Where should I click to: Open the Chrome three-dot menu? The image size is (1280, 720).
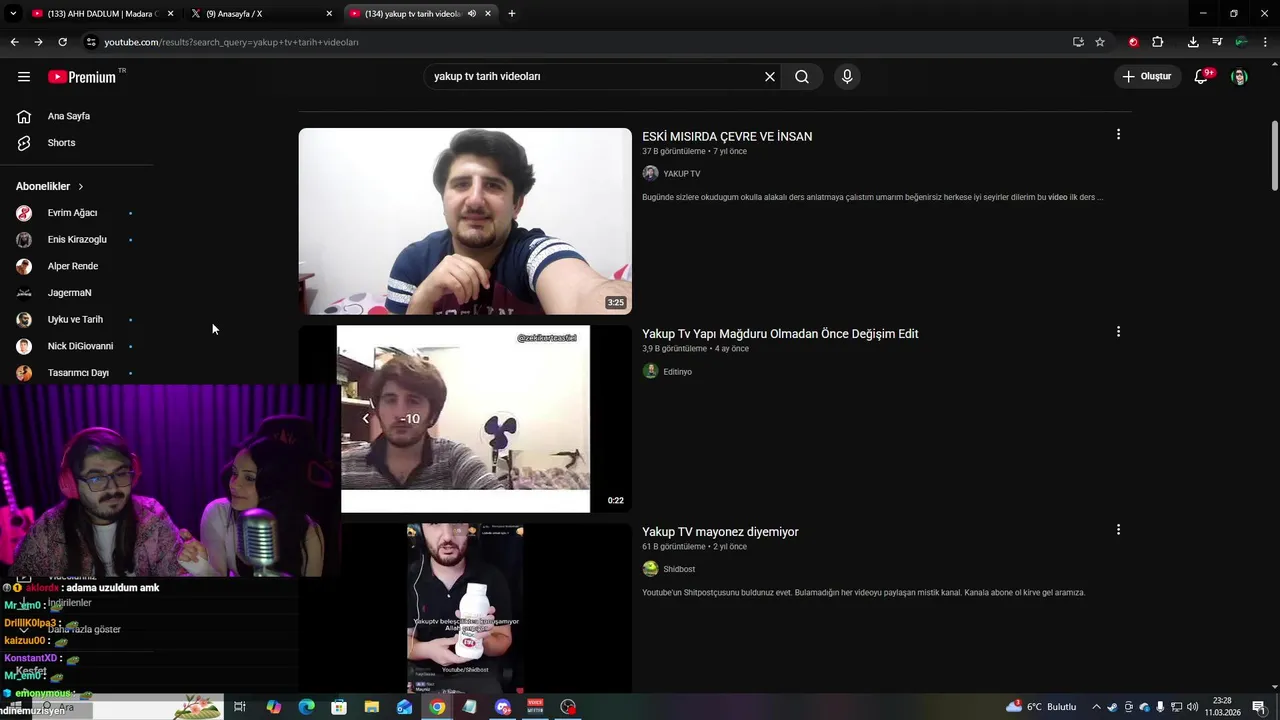pyautogui.click(x=1264, y=42)
